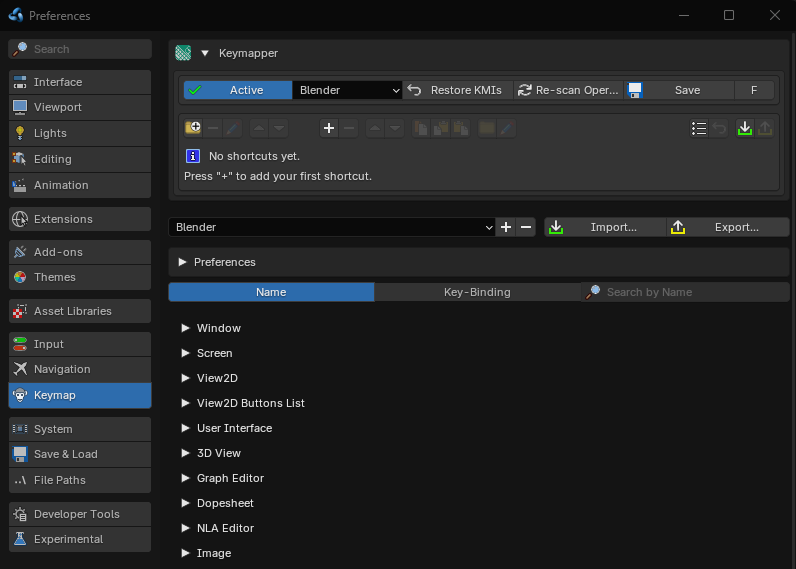796x569 pixels.
Task: Open the Blender keymap preset dropdown
Action: click(x=332, y=227)
